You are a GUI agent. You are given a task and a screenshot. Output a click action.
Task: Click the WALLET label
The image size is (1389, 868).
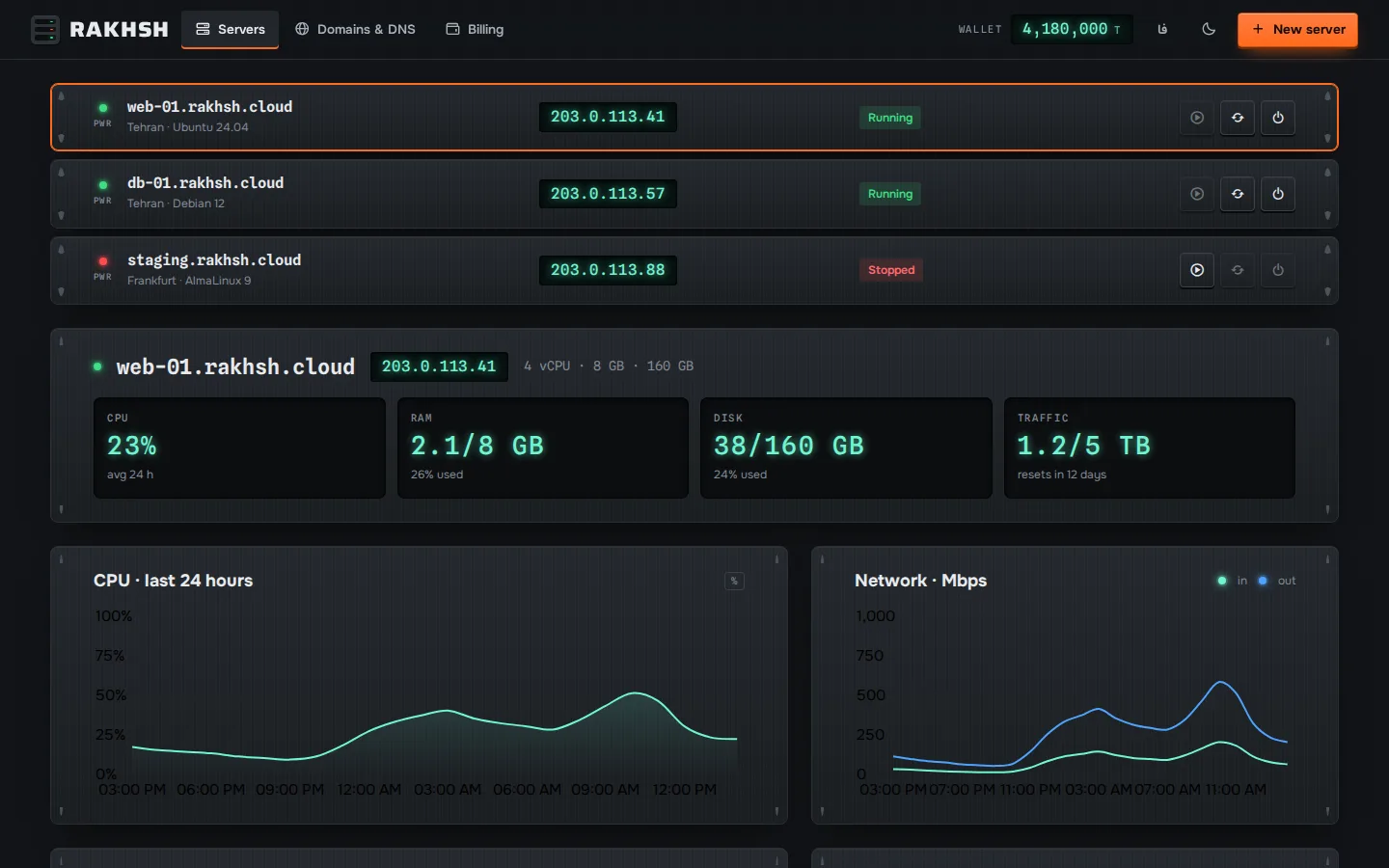tap(980, 30)
